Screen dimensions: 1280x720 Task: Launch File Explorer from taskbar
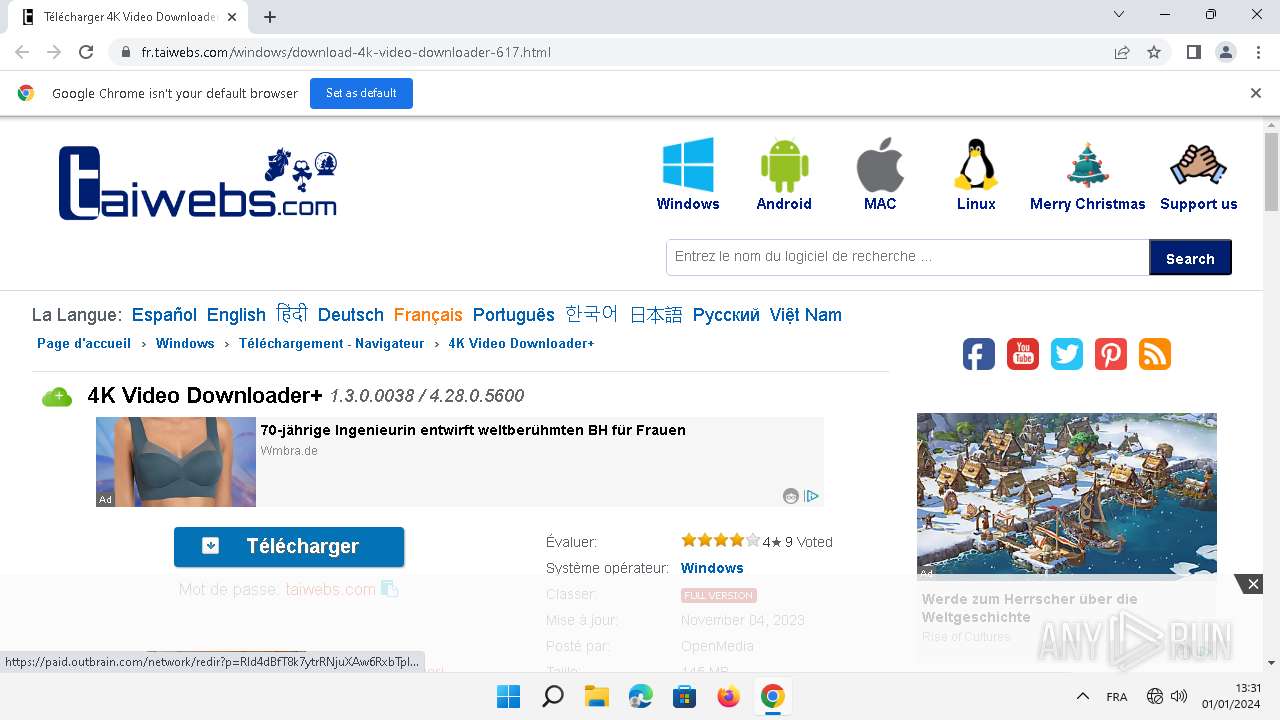point(597,696)
